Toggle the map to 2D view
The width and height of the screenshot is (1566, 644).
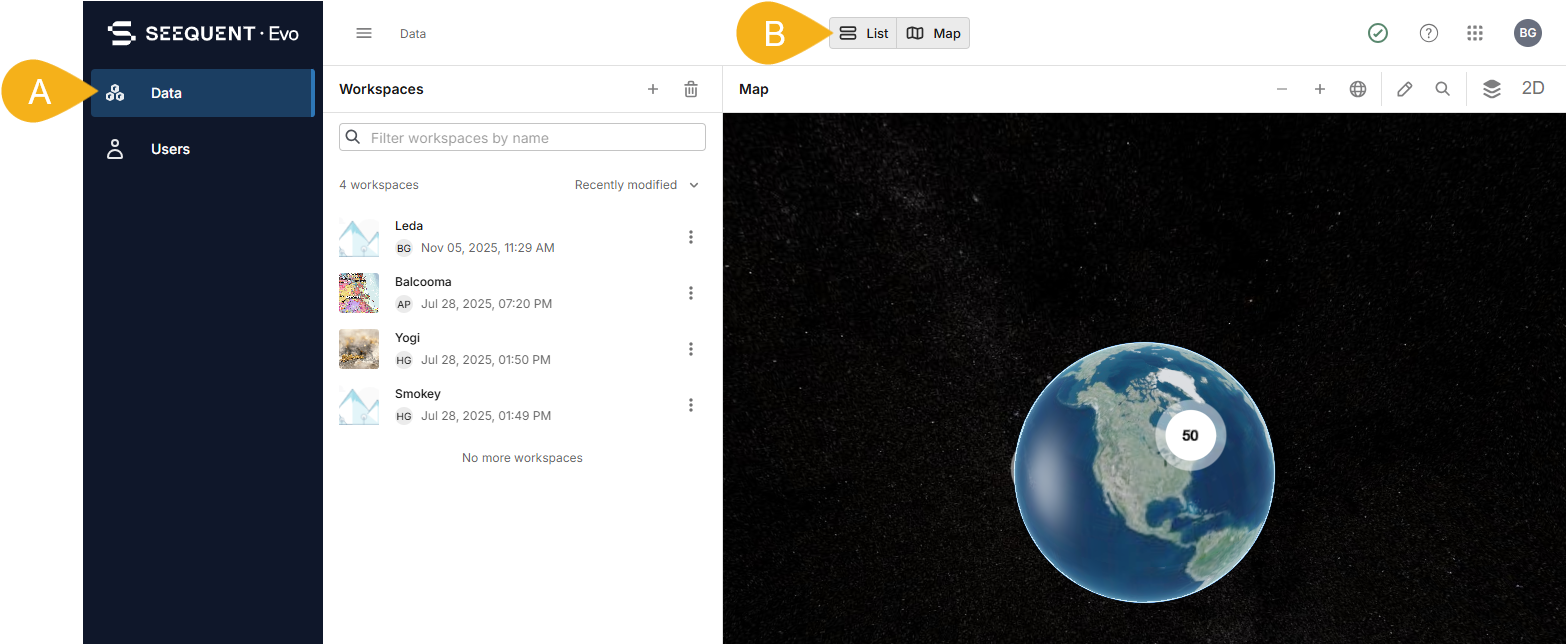click(x=1533, y=88)
